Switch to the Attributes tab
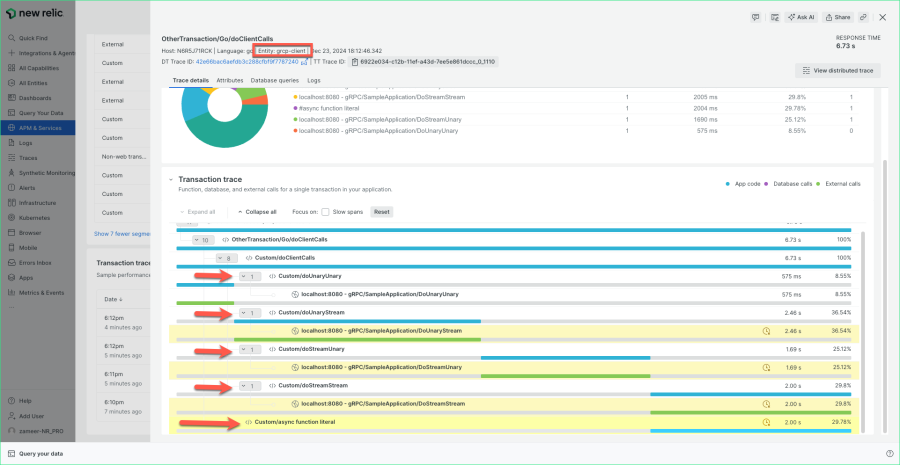 click(230, 79)
